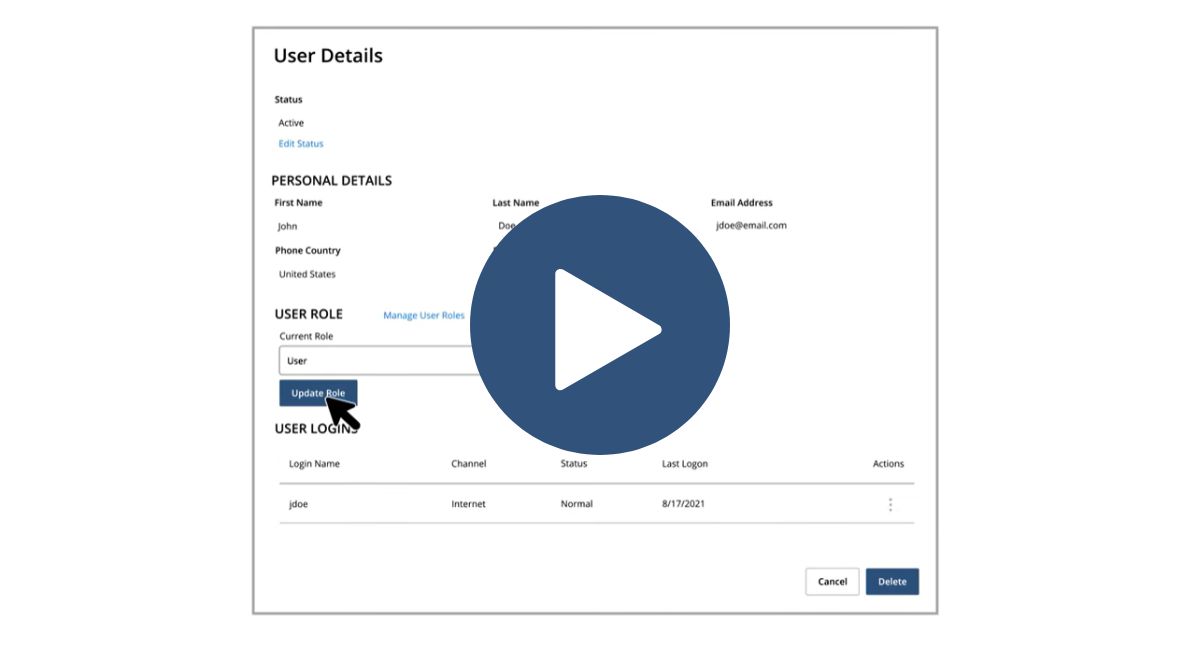
Task: Click the PERSONAL DETAILS section heading
Action: (x=332, y=181)
